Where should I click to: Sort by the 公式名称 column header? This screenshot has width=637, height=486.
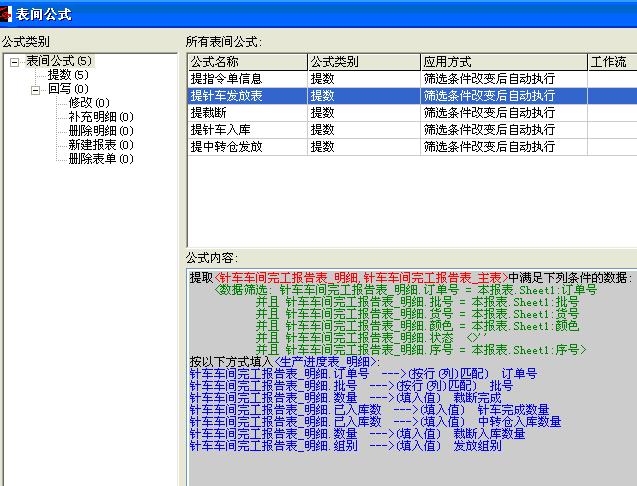[246, 62]
